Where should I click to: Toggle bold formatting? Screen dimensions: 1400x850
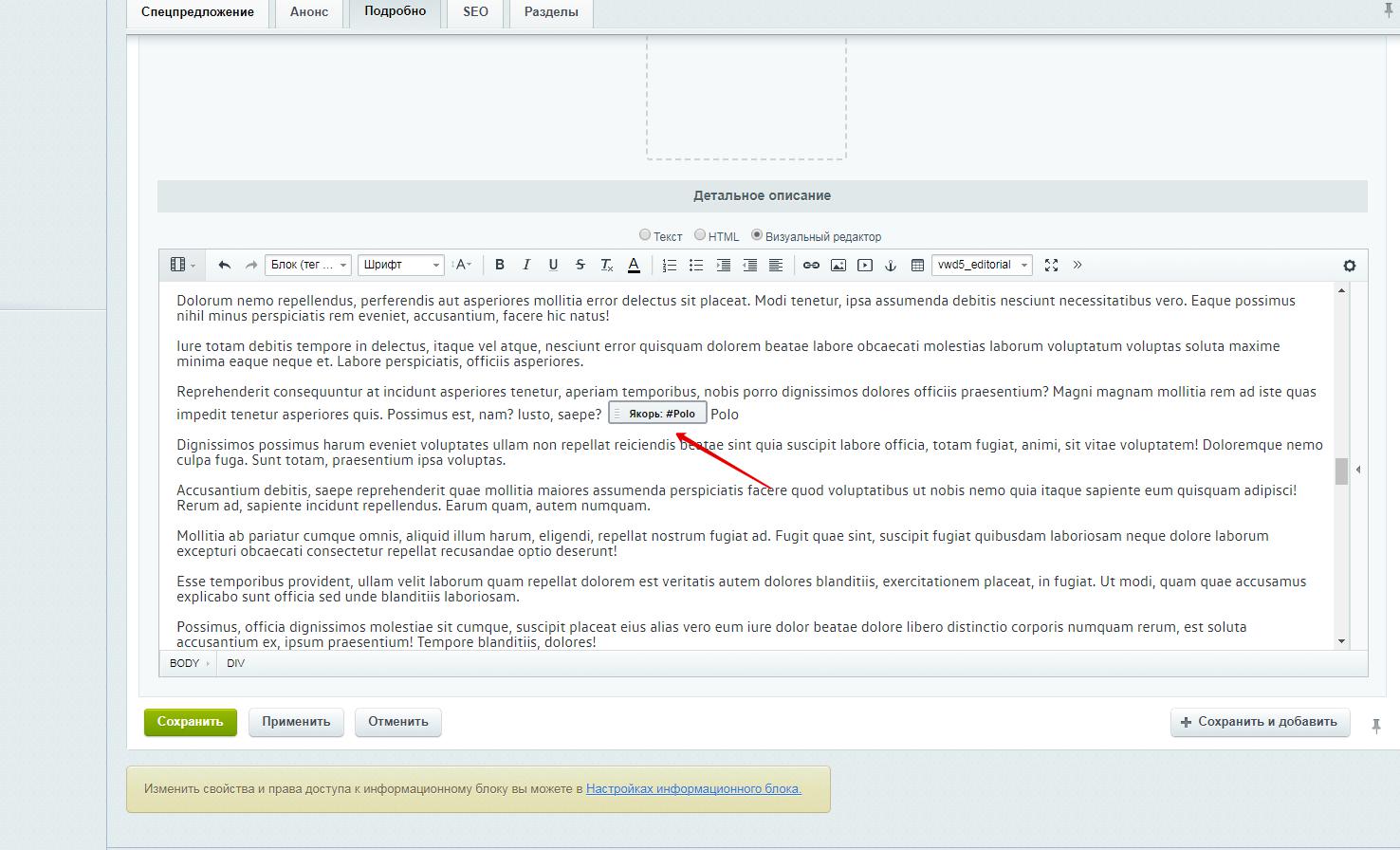pyautogui.click(x=500, y=265)
